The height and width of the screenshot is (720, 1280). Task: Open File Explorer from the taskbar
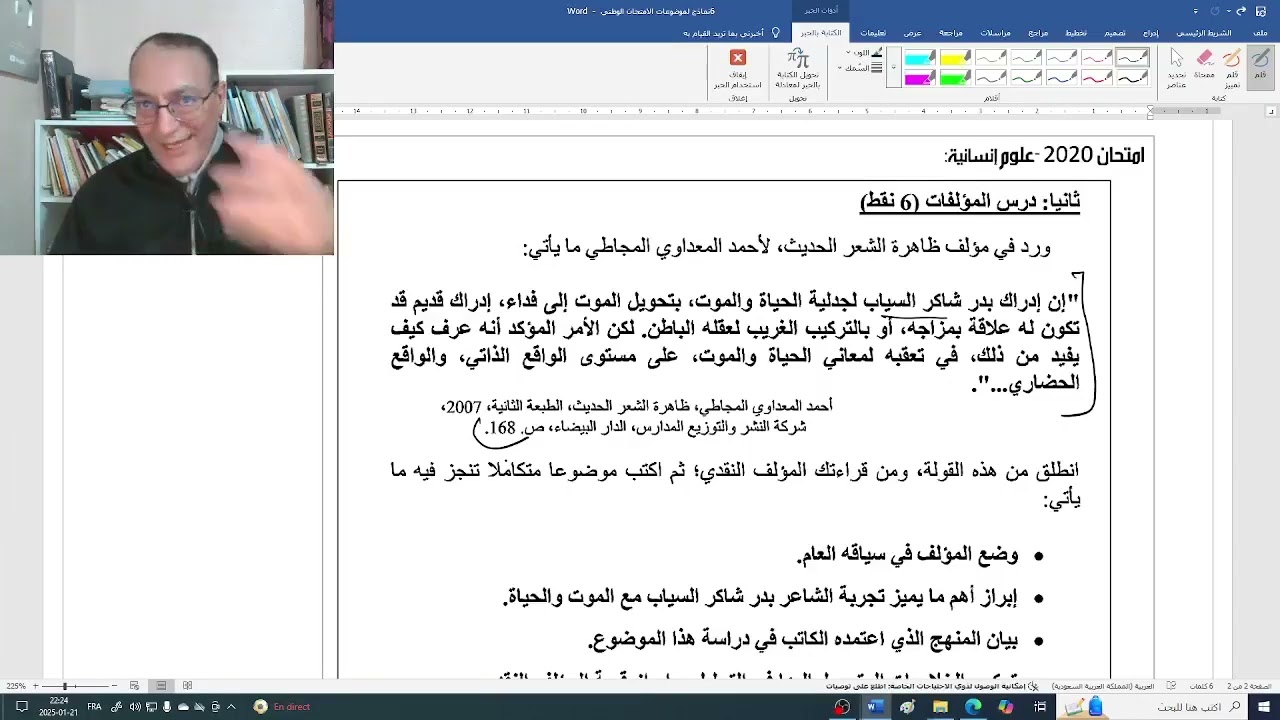point(940,707)
